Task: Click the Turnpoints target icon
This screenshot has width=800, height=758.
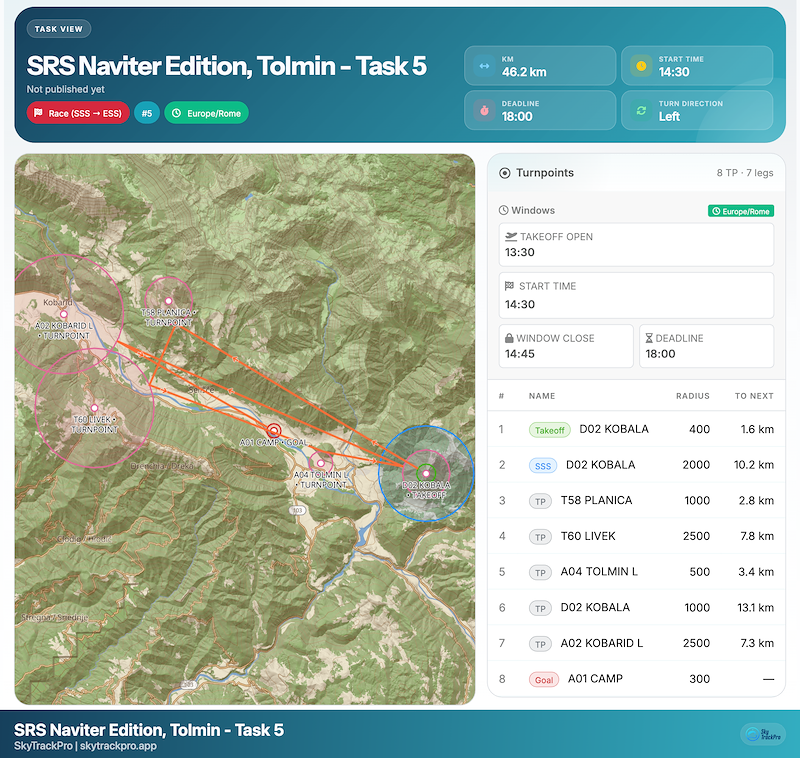Action: click(x=505, y=173)
